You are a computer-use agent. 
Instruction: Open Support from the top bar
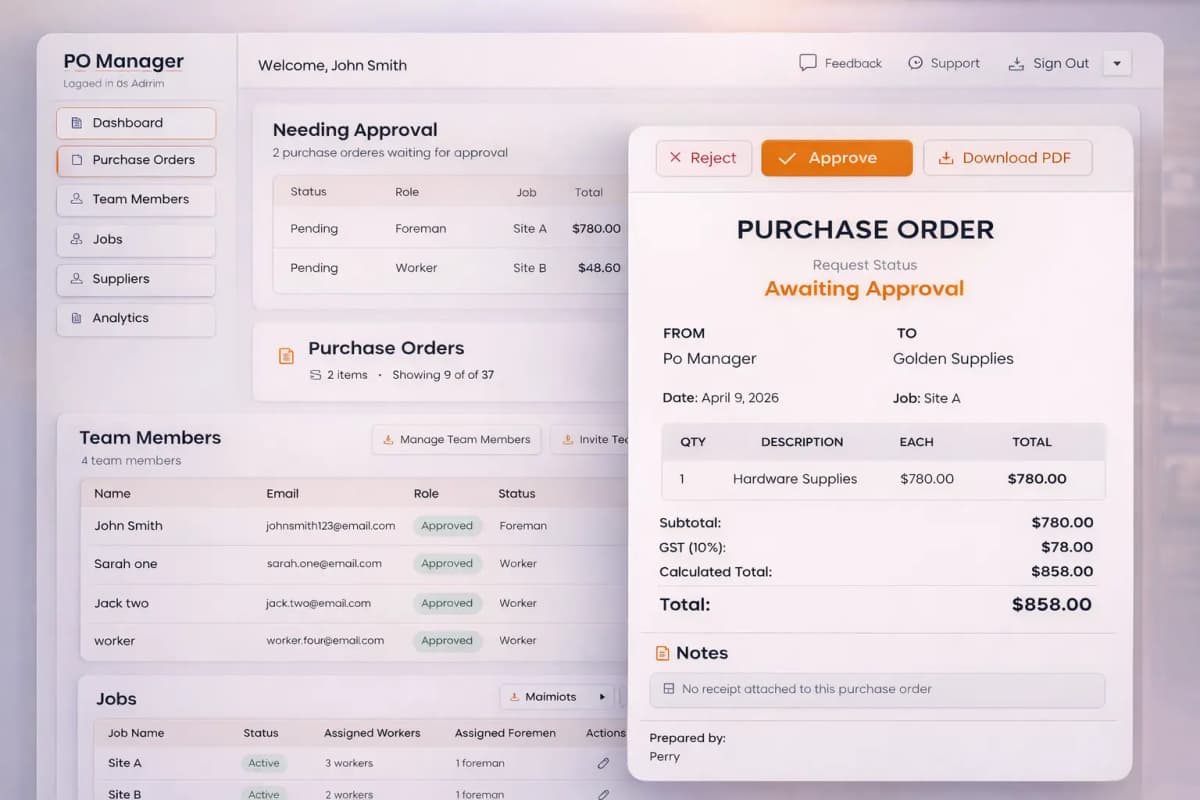[x=944, y=62]
